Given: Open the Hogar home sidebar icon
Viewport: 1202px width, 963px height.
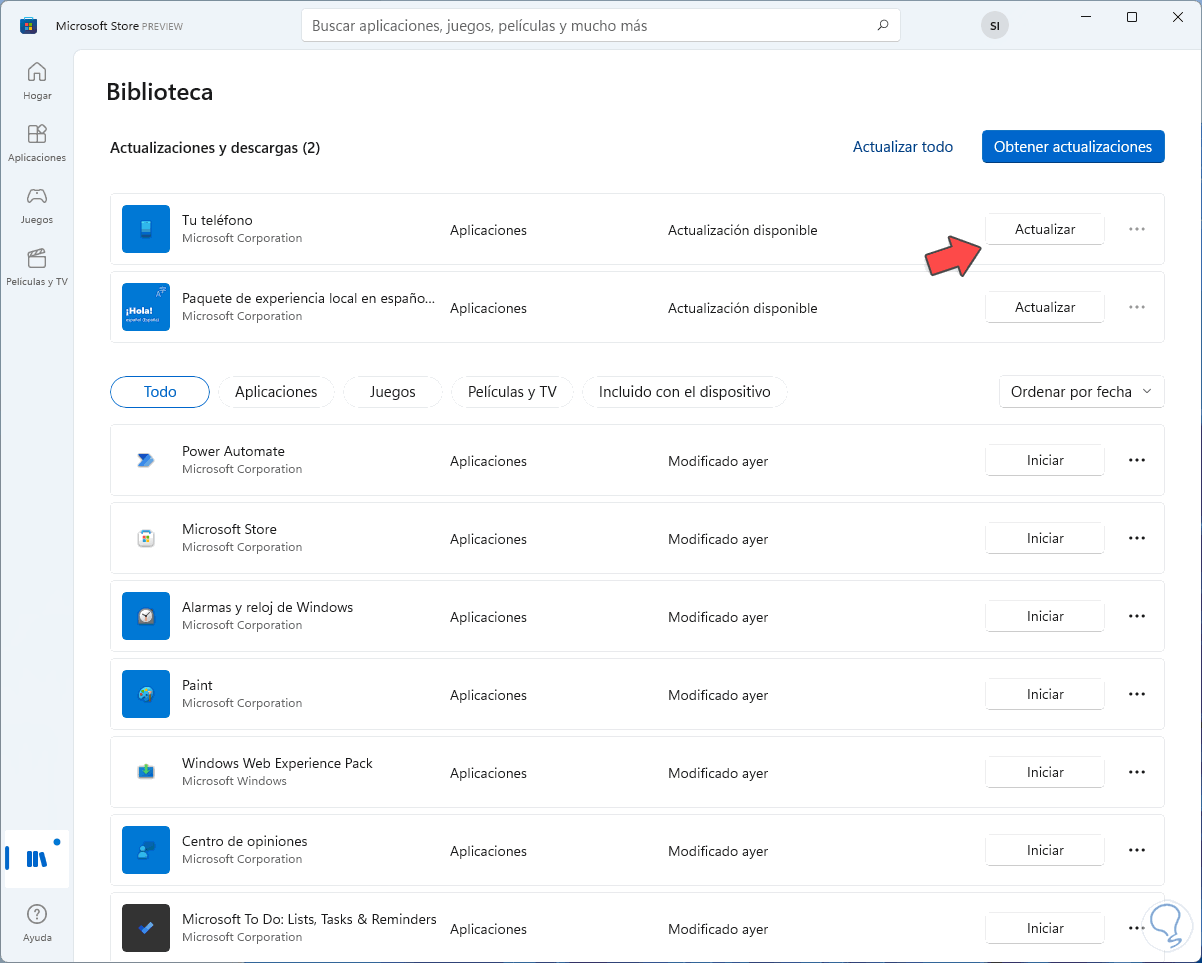Looking at the screenshot, I should tap(37, 80).
